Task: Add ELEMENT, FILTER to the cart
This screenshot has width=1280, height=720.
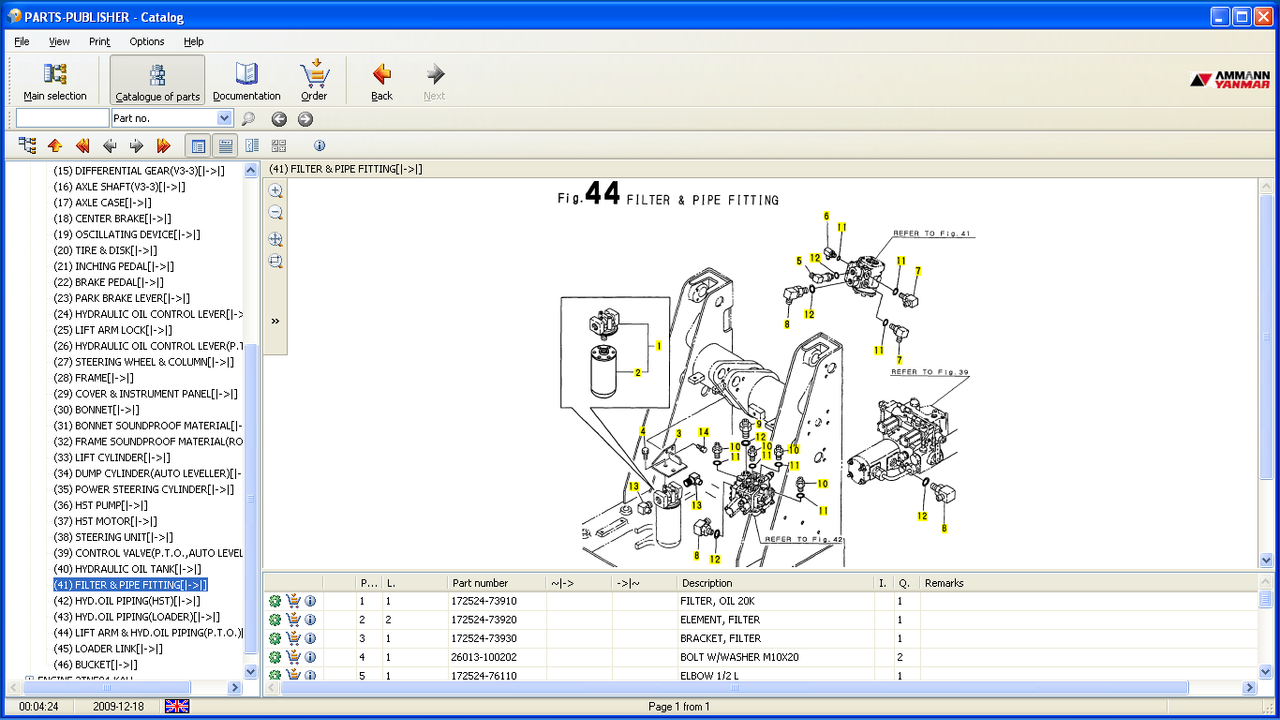Action: tap(293, 620)
